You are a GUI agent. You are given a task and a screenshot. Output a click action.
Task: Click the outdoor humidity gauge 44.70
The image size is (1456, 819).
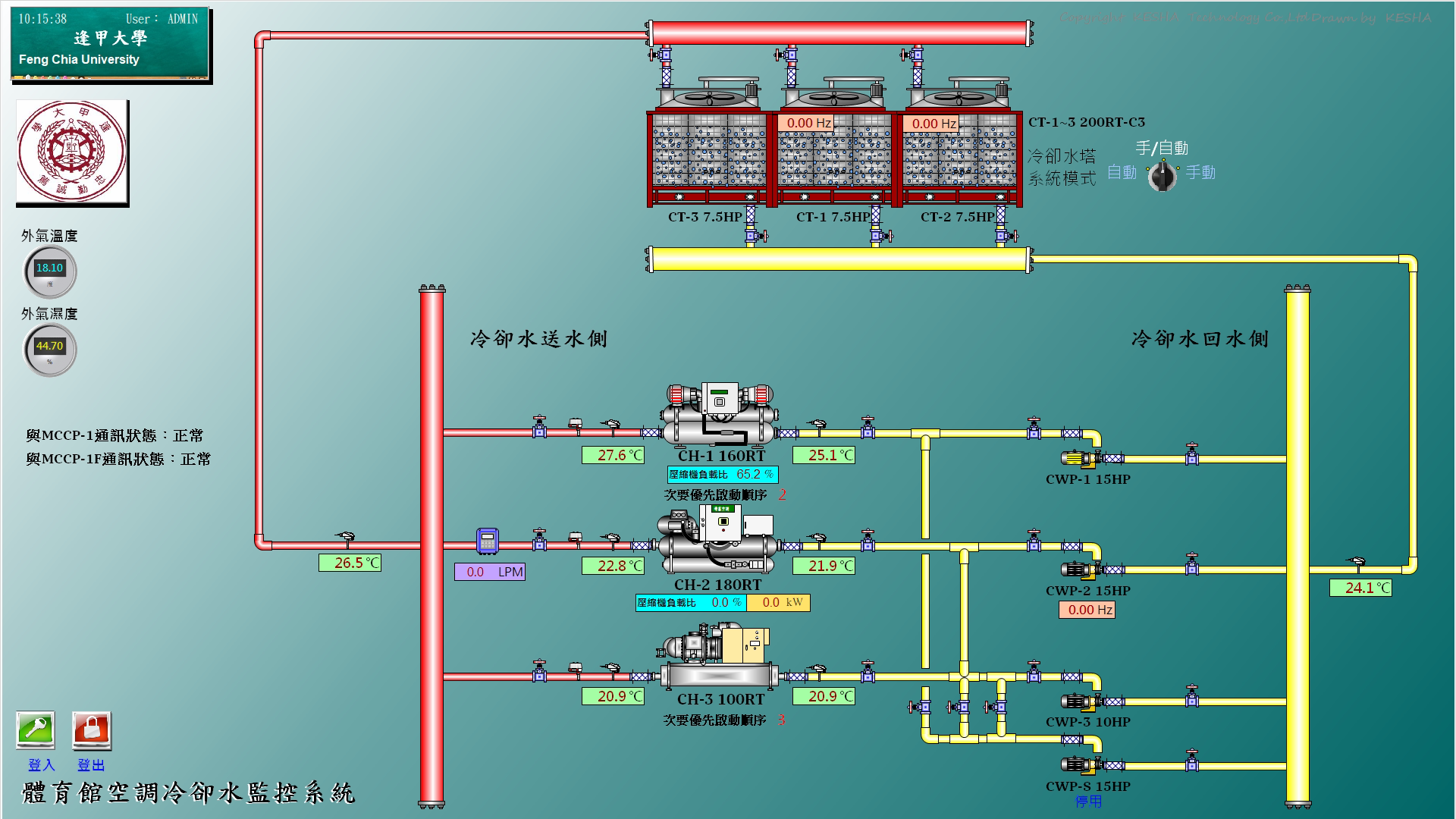click(50, 349)
